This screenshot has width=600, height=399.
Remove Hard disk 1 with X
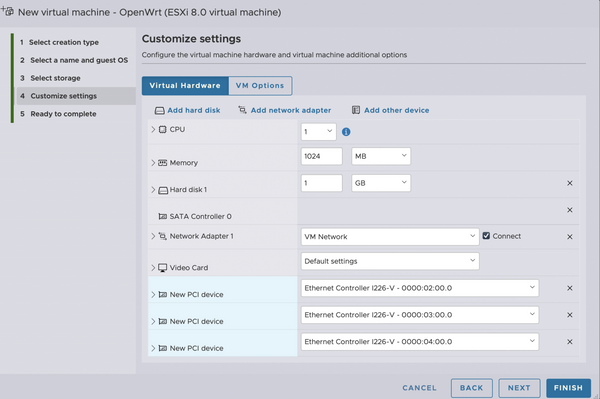(570, 183)
